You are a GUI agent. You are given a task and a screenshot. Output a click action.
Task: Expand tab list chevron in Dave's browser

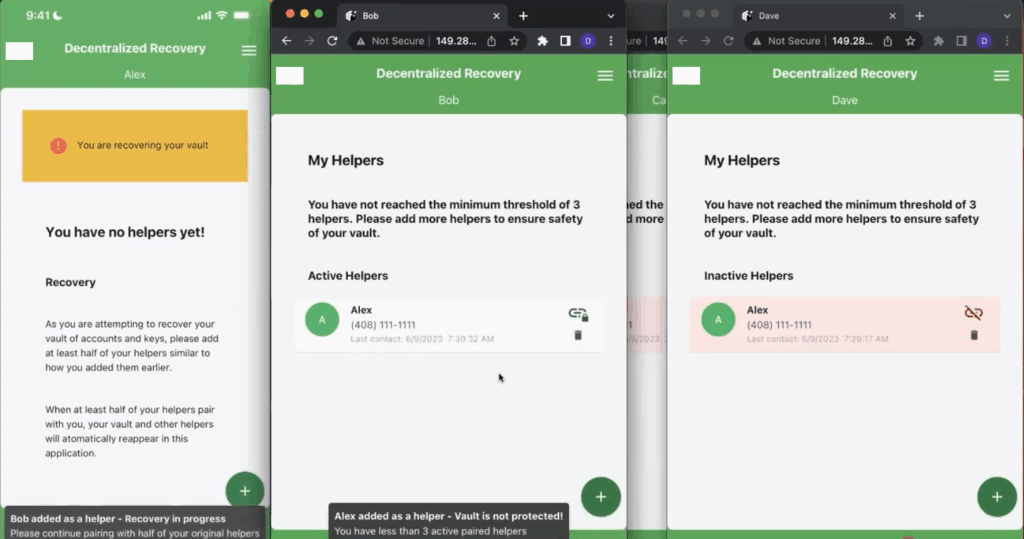(1007, 16)
